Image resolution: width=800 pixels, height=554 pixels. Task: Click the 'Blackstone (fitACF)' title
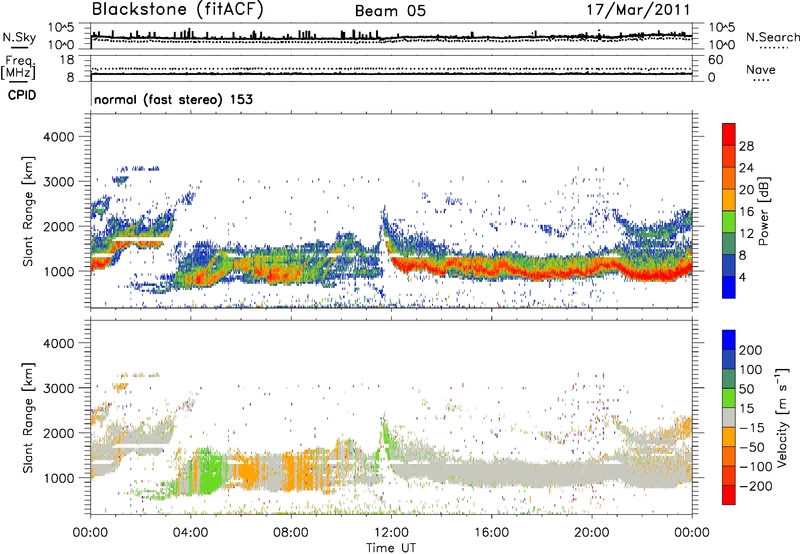click(178, 9)
